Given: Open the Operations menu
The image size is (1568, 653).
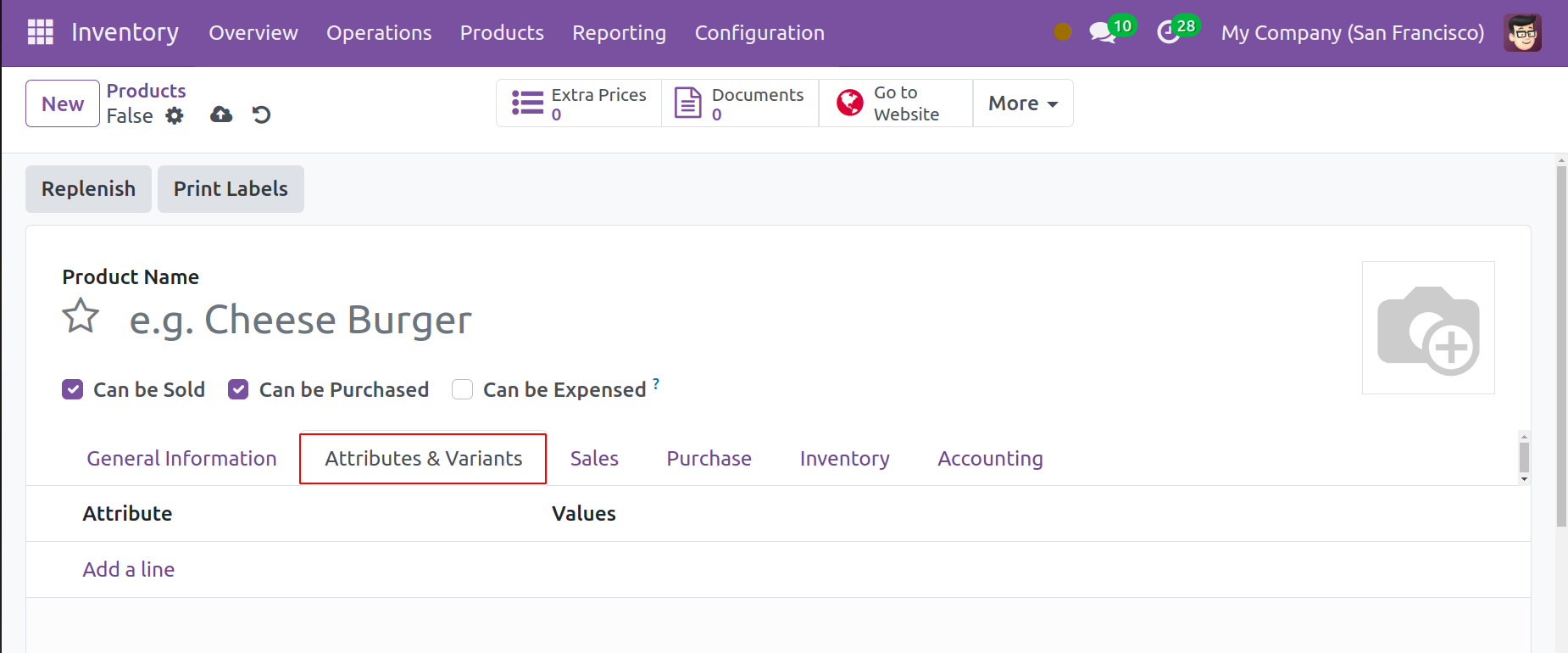Looking at the screenshot, I should (379, 33).
